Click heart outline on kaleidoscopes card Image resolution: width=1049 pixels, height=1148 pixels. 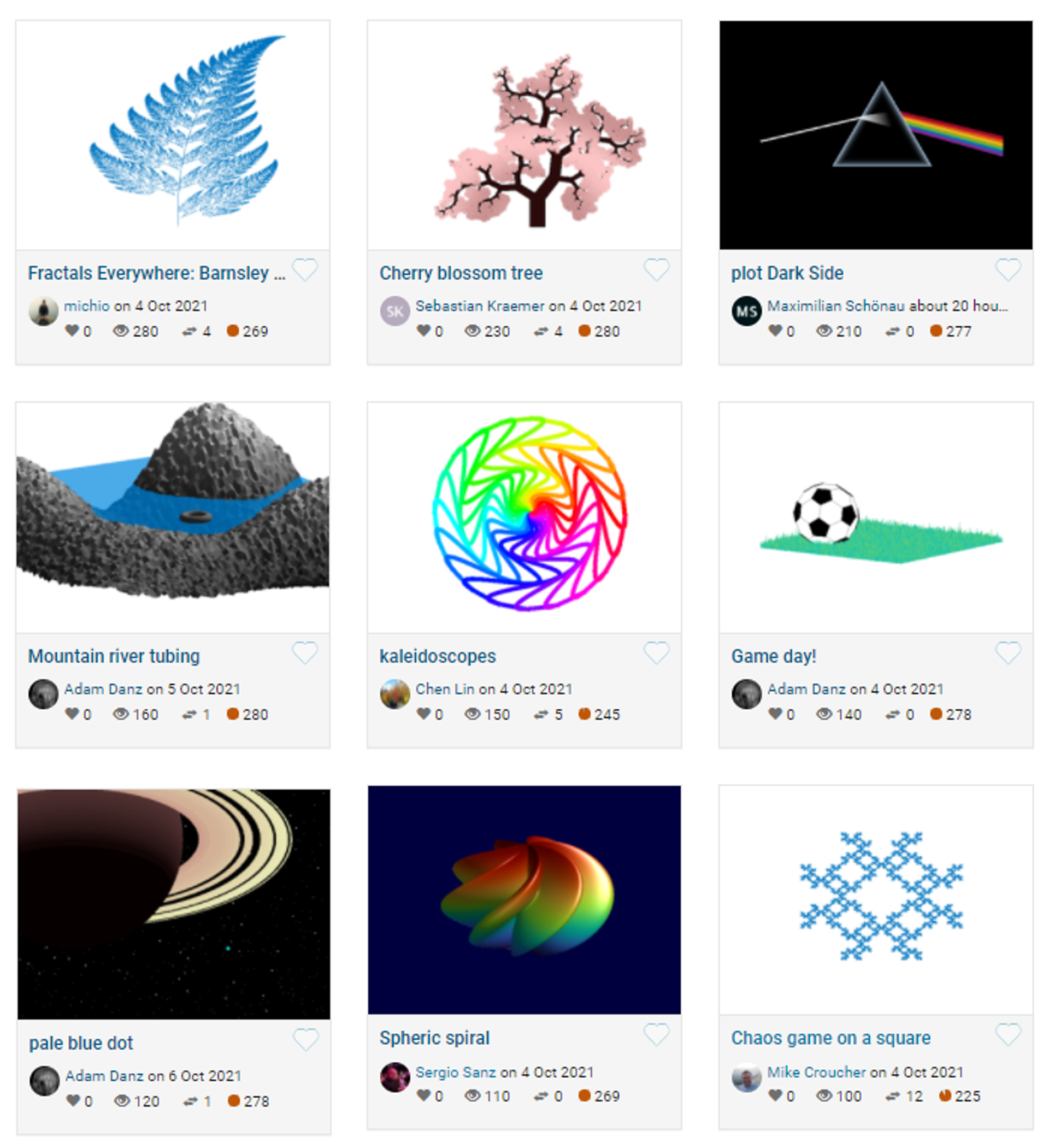point(656,652)
